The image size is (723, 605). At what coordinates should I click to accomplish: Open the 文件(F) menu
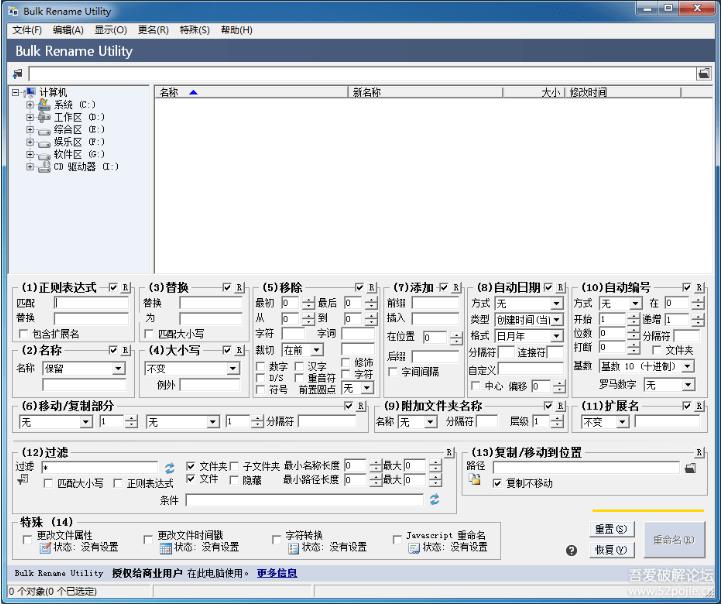point(28,30)
